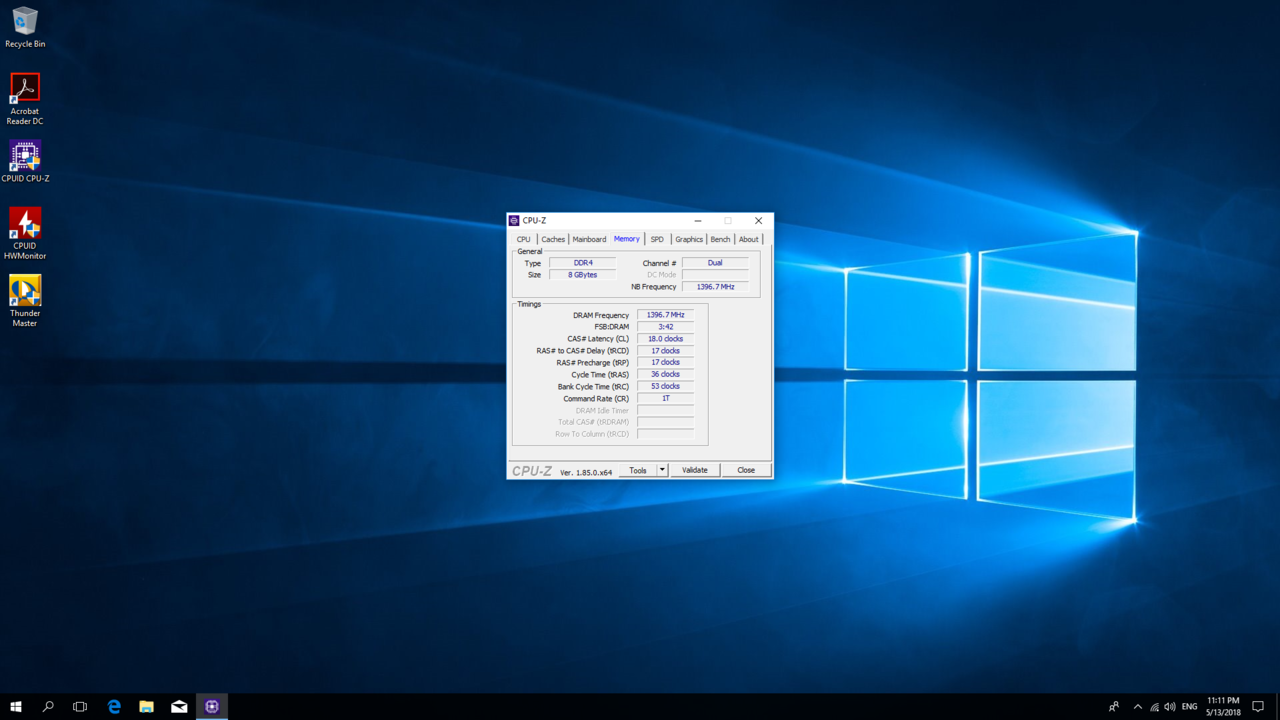Select the Memory tab
The image size is (1280, 720).
click(627, 239)
